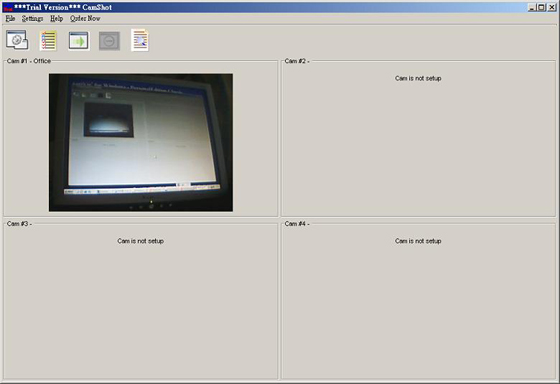Image resolution: width=560 pixels, height=384 pixels.
Task: Click the green arrow window toolbar icon
Action: (x=79, y=40)
